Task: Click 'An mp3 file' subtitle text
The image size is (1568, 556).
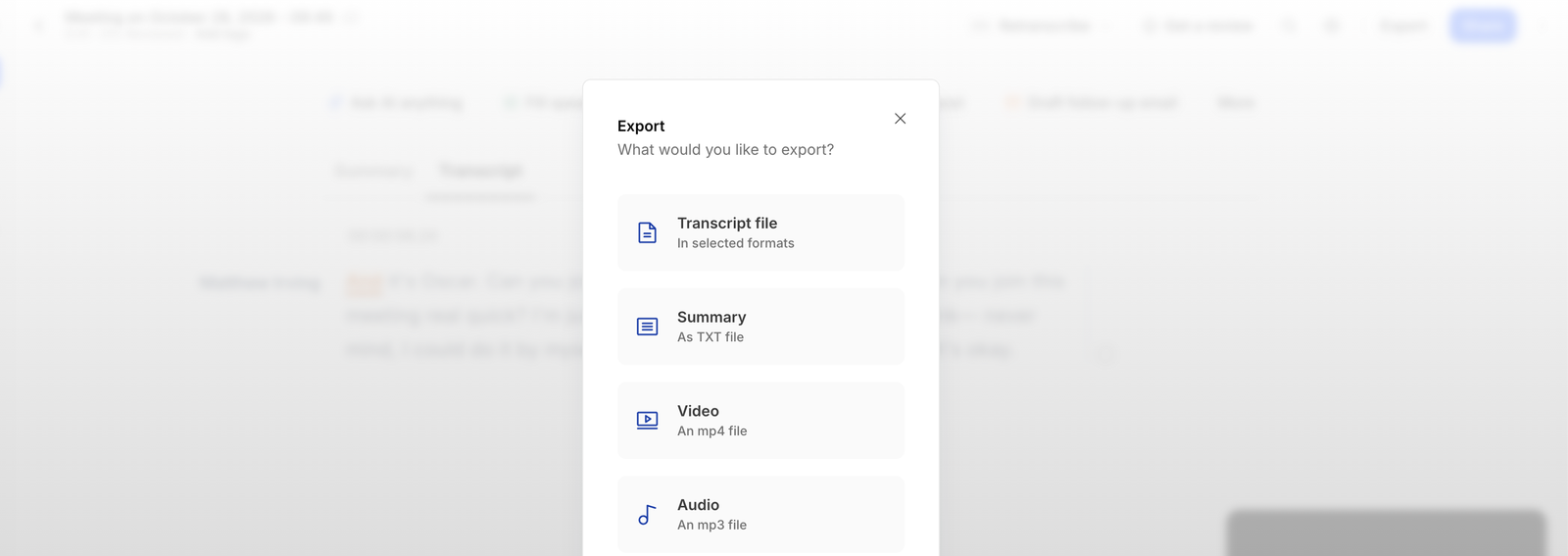Action: (712, 526)
